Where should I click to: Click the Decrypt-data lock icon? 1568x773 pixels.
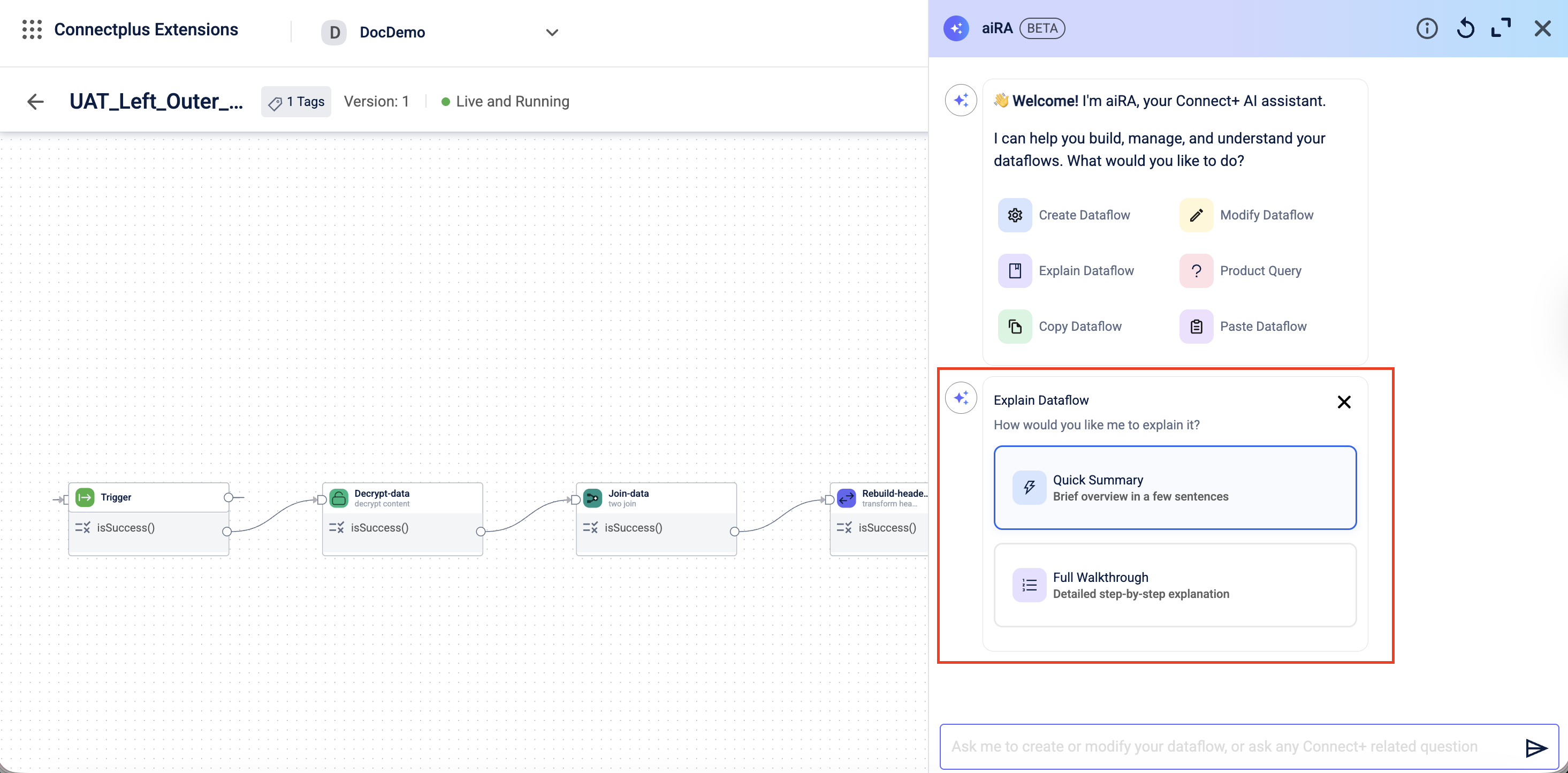338,498
